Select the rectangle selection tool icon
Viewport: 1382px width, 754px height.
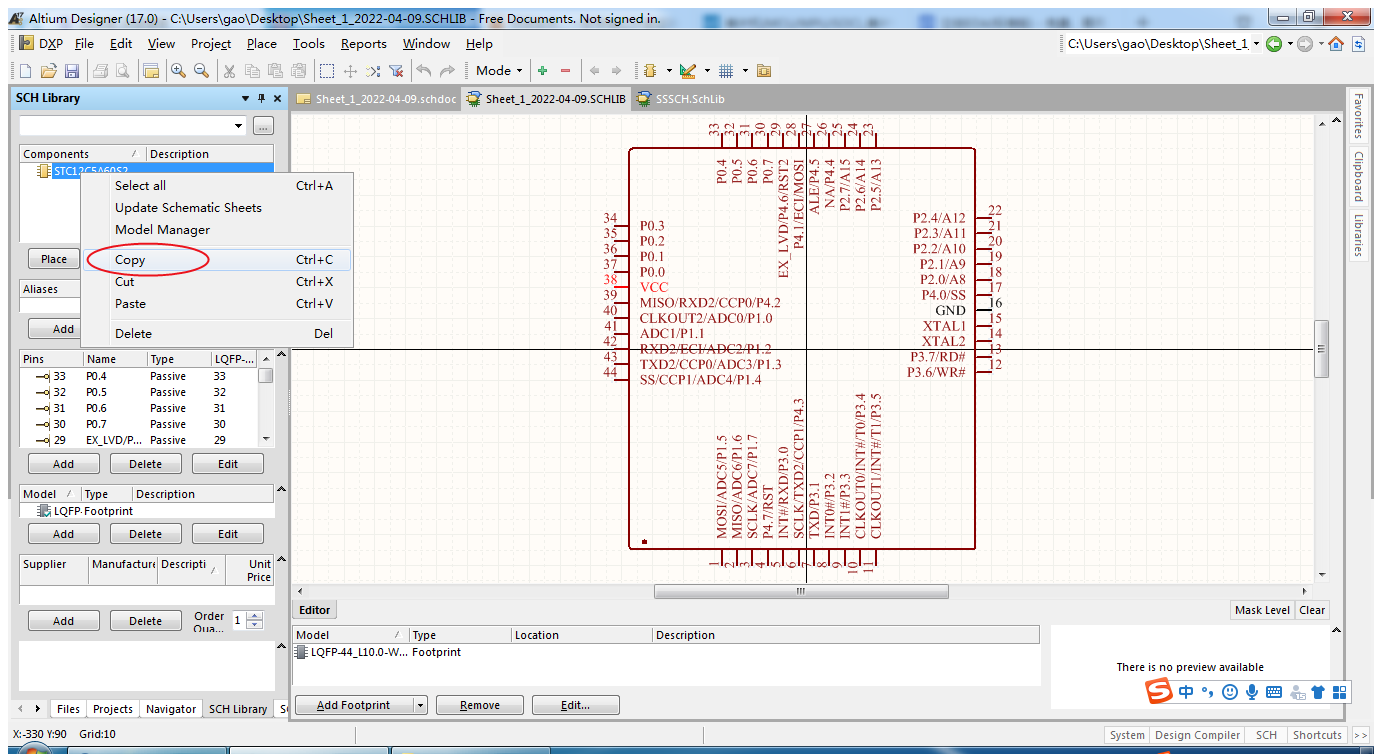coord(327,71)
